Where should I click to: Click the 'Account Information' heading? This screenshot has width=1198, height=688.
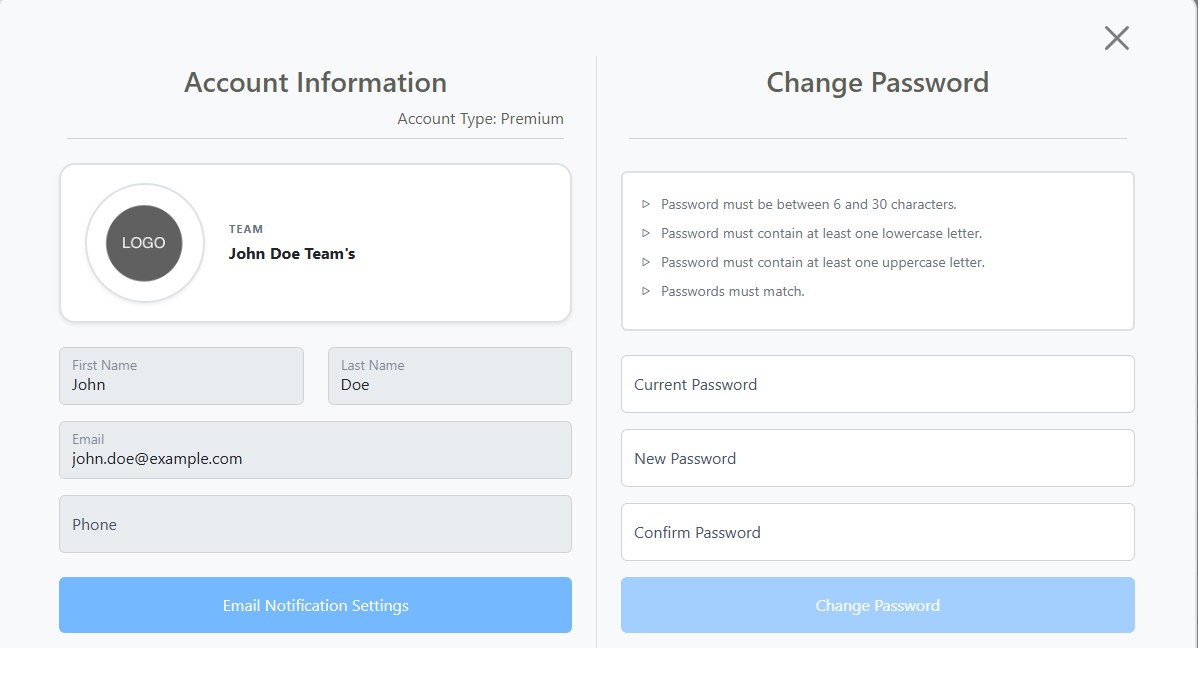click(315, 82)
